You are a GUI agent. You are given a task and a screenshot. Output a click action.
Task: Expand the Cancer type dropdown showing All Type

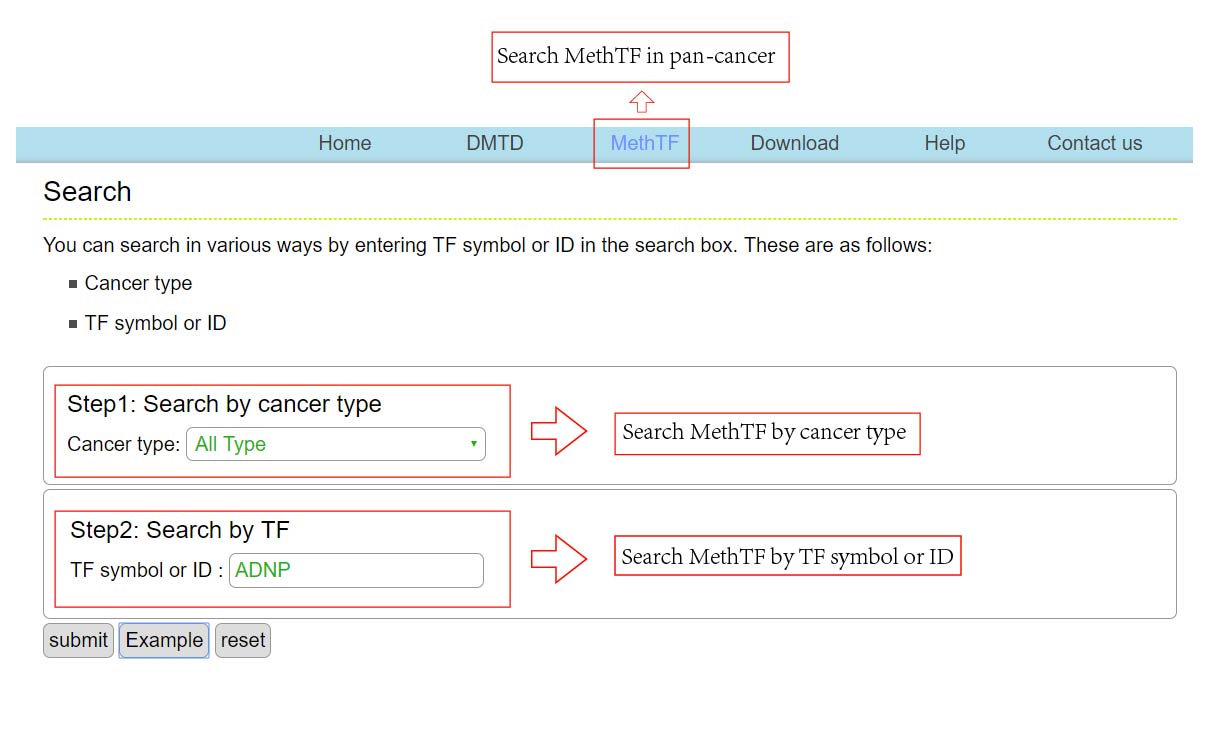click(335, 444)
